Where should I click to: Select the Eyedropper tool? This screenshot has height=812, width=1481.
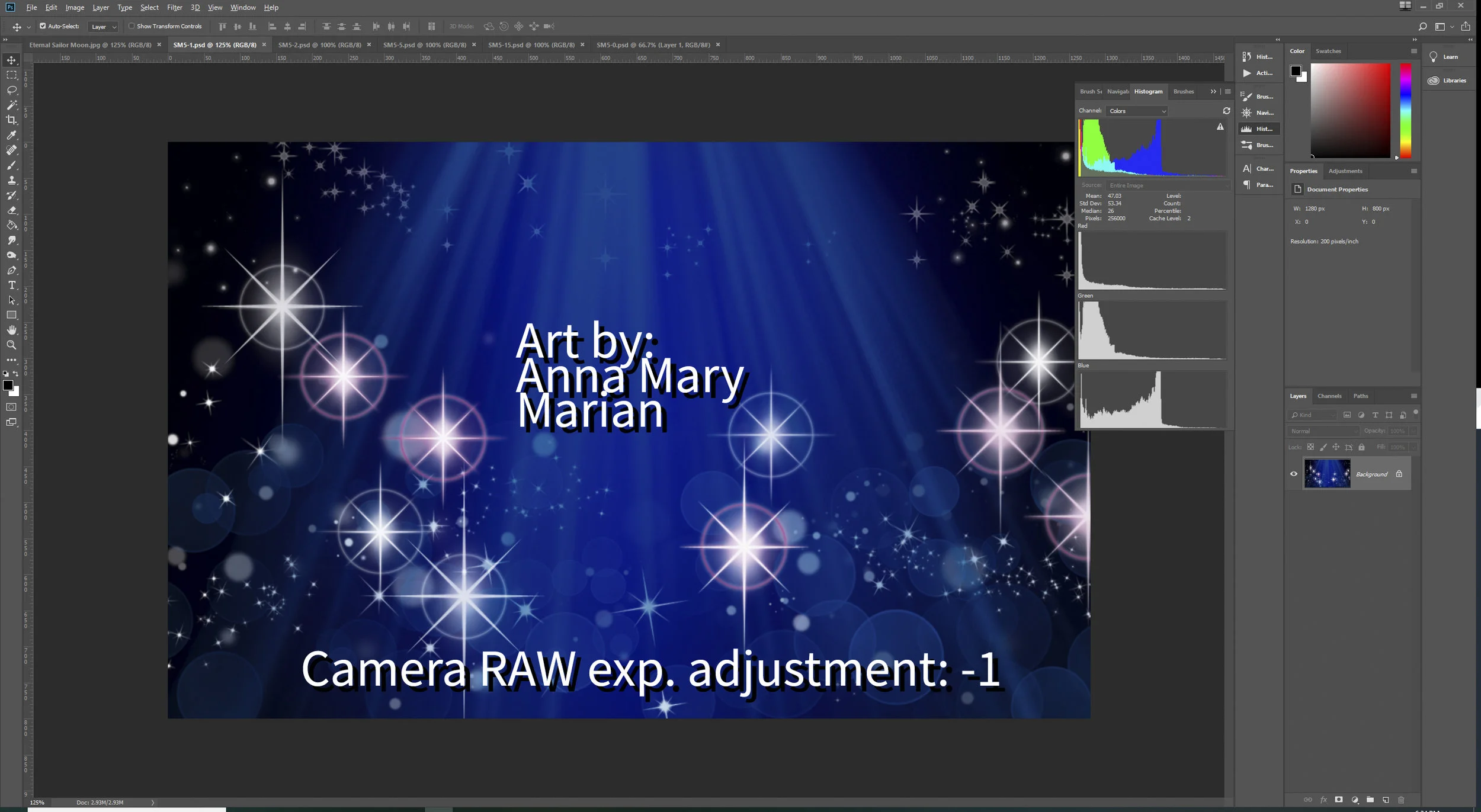pyautogui.click(x=11, y=135)
